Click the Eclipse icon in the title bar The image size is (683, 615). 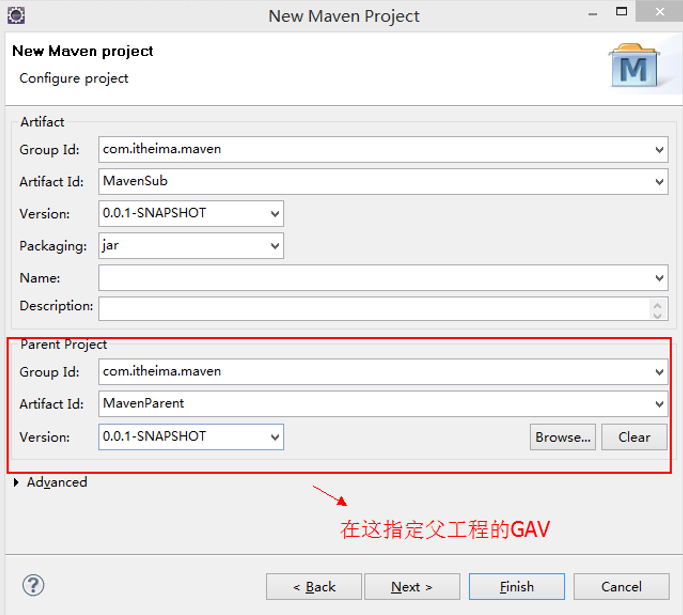(x=16, y=16)
